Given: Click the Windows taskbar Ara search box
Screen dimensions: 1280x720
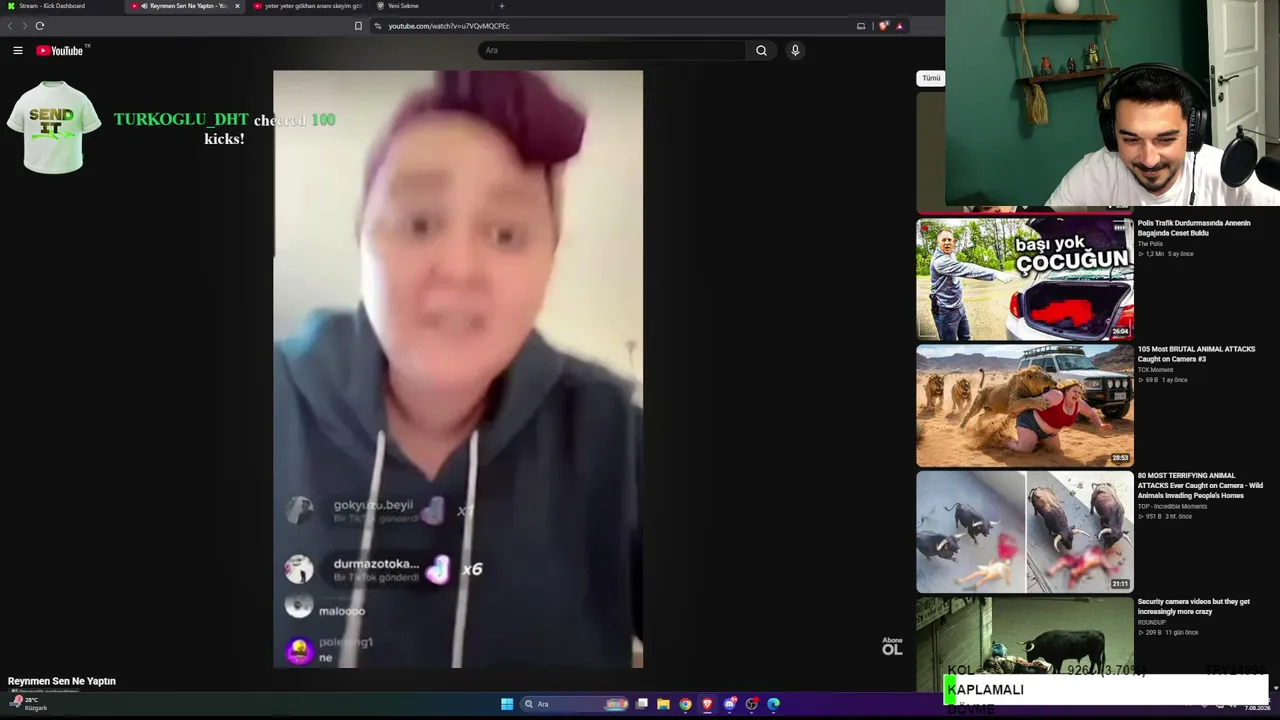Looking at the screenshot, I should point(575,704).
